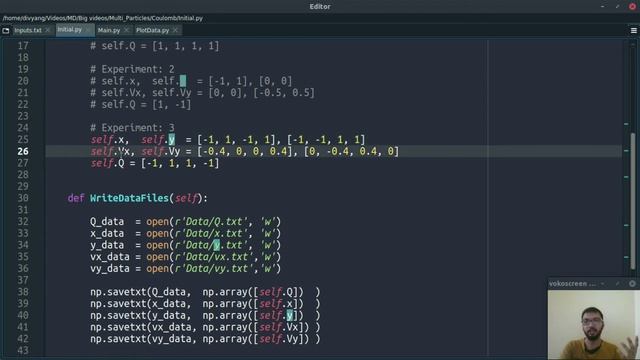The image size is (640, 360).
Task: Click the WriteDataFiles function name
Action: (129, 198)
